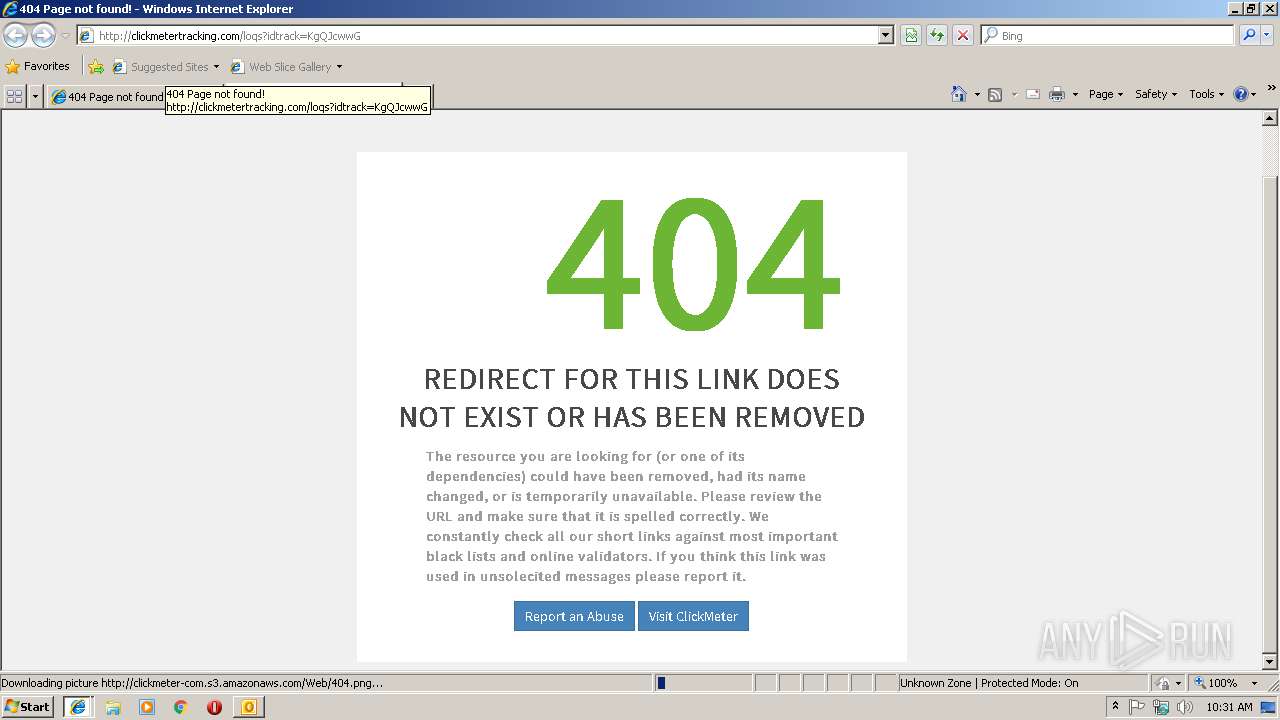Click the network tray icon

coord(1161,707)
